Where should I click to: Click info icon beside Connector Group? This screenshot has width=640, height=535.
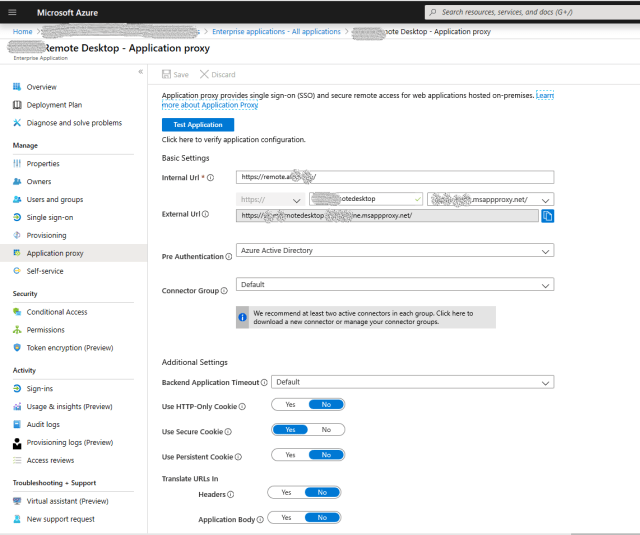(224, 291)
